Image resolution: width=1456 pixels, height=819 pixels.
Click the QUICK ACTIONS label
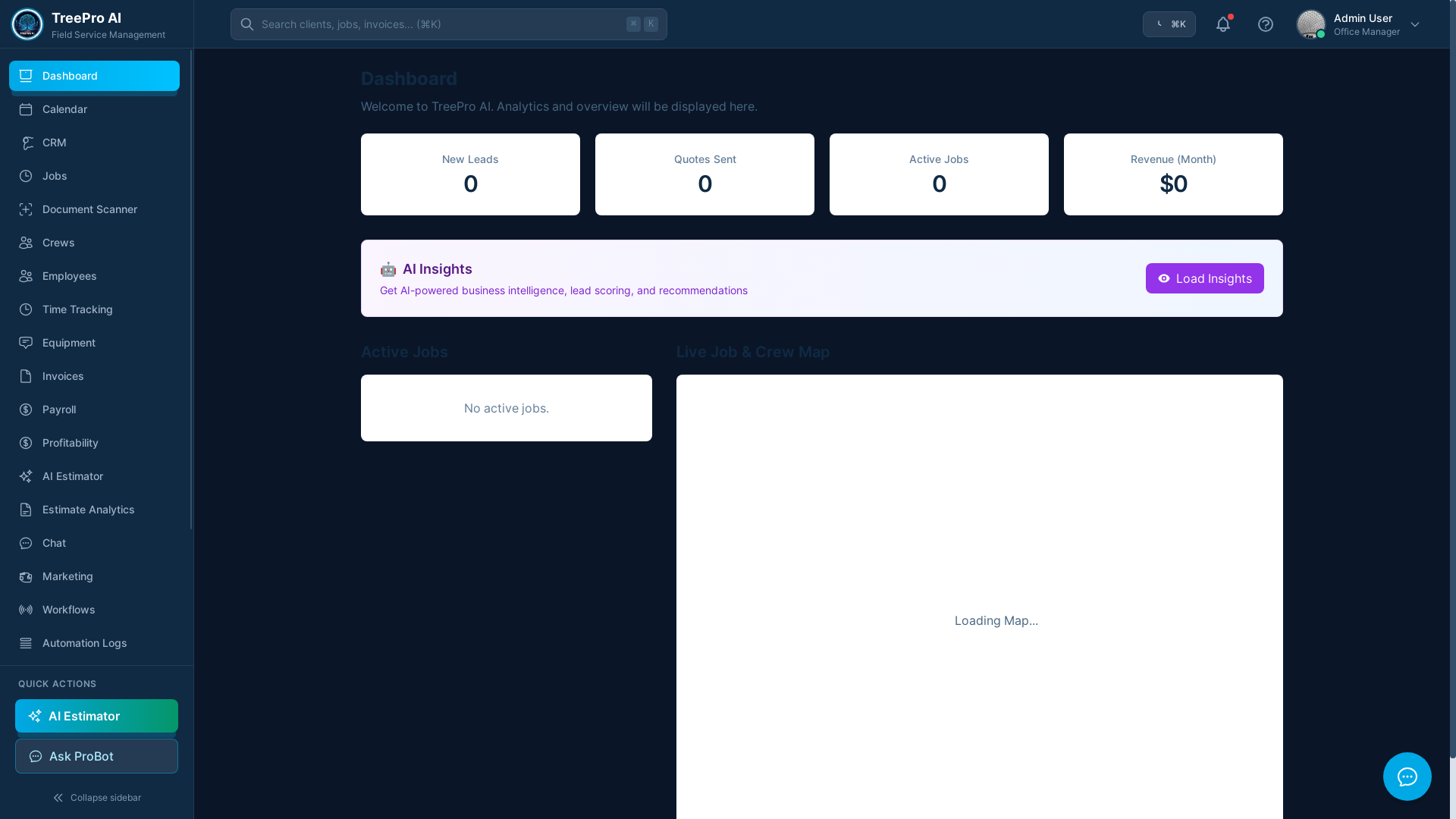(57, 684)
